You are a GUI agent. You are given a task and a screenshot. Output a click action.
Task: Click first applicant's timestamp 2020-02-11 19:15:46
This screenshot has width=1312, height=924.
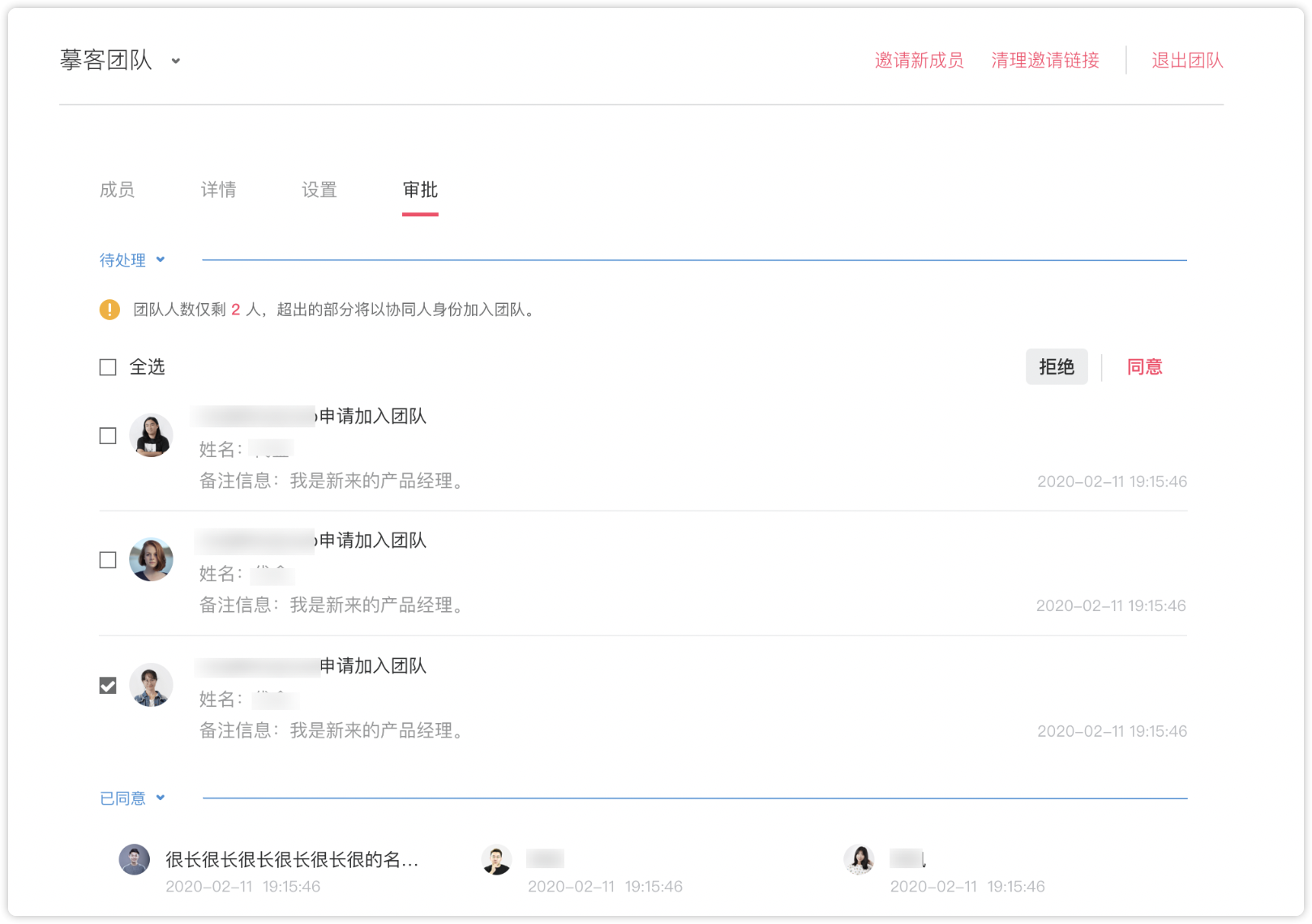click(x=1112, y=481)
